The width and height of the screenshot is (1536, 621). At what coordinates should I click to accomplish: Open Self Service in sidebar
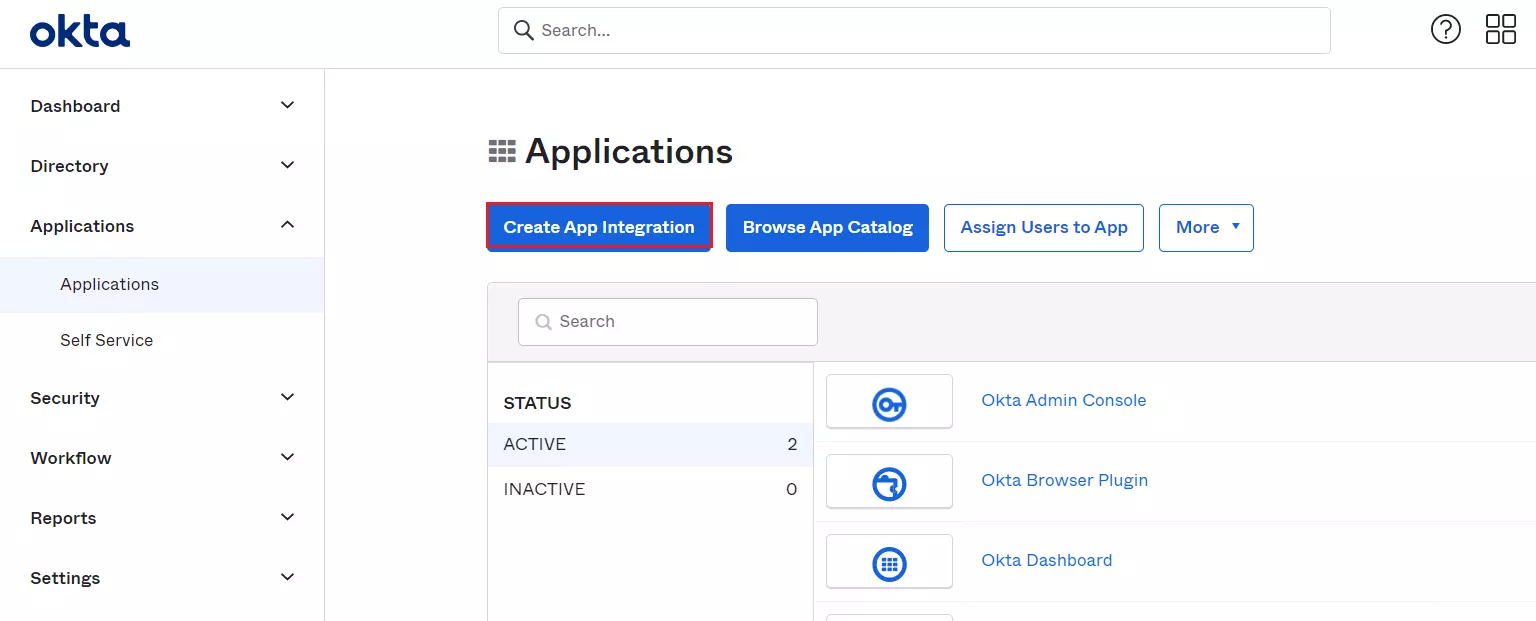(162, 341)
